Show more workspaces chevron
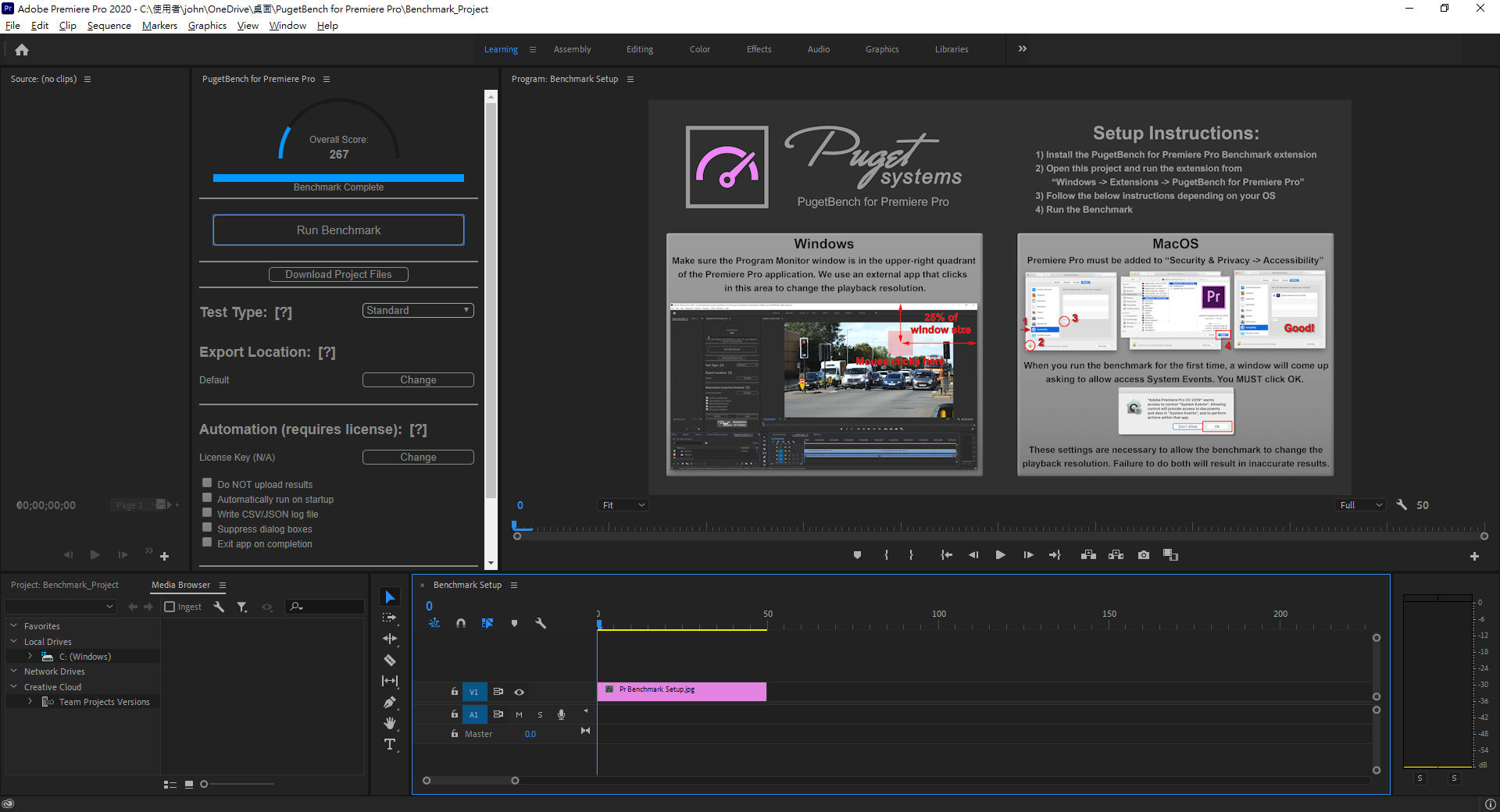 tap(1022, 48)
